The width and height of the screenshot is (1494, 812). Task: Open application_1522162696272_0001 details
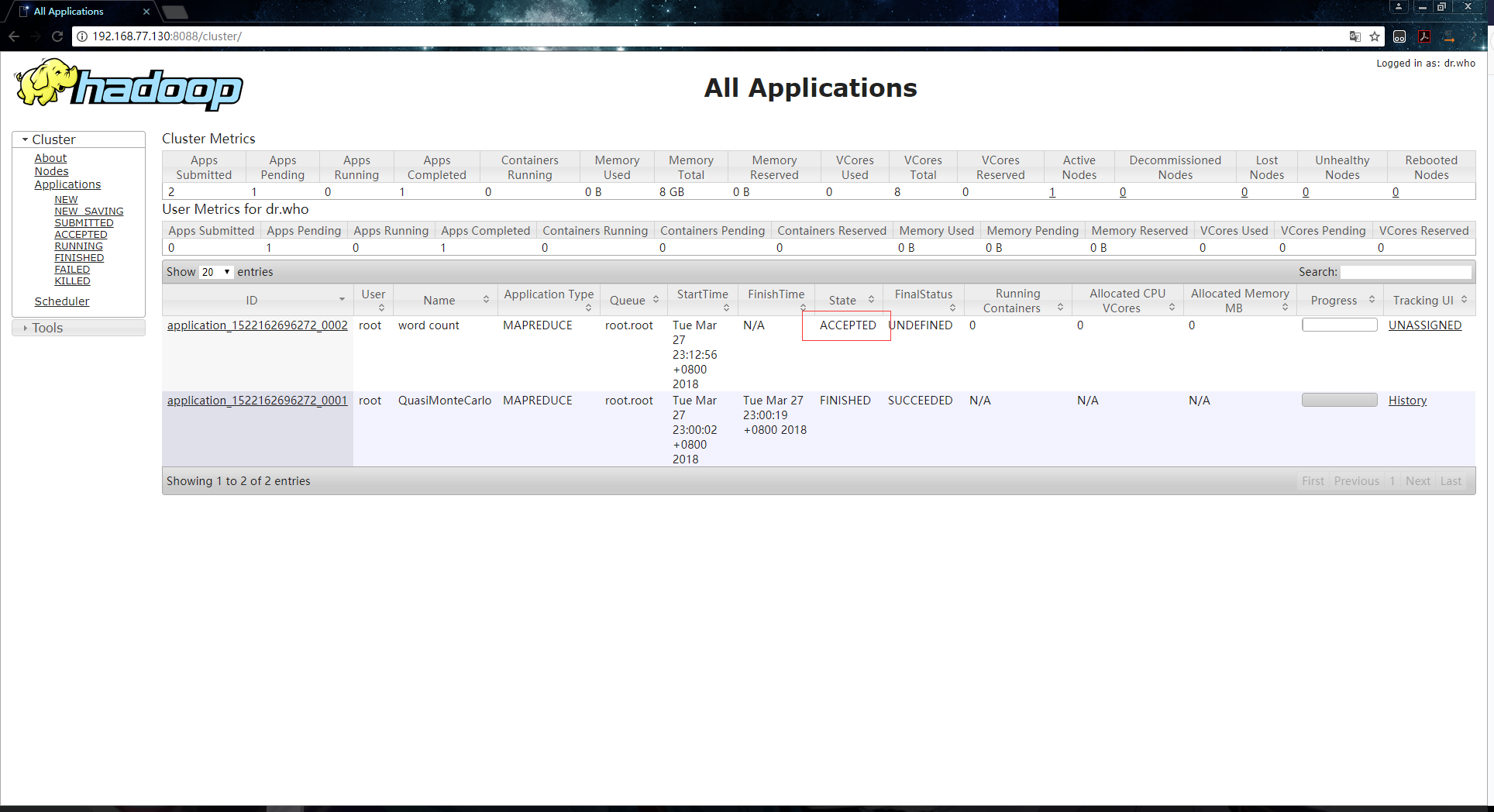[257, 401]
